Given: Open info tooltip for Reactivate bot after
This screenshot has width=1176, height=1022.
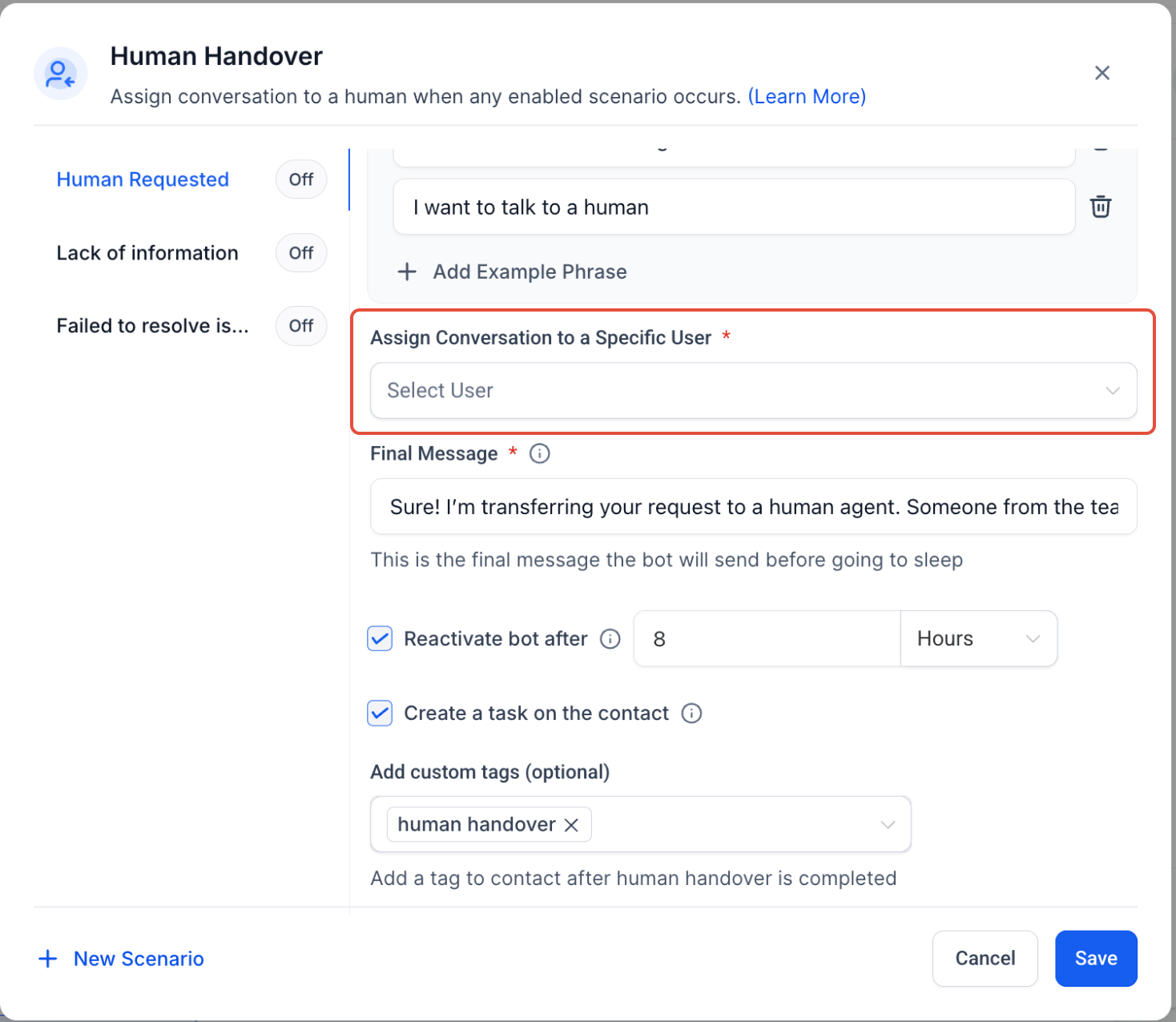Looking at the screenshot, I should [x=610, y=639].
